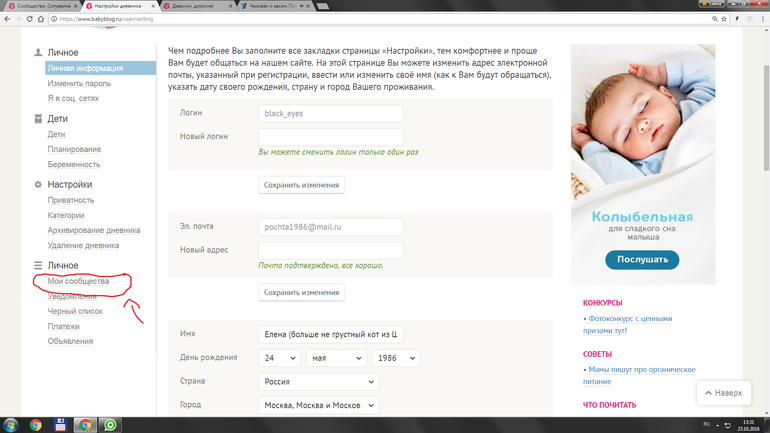Click the floppy disk icon in taskbar
Screen dimensions: 770x433
[60, 425]
